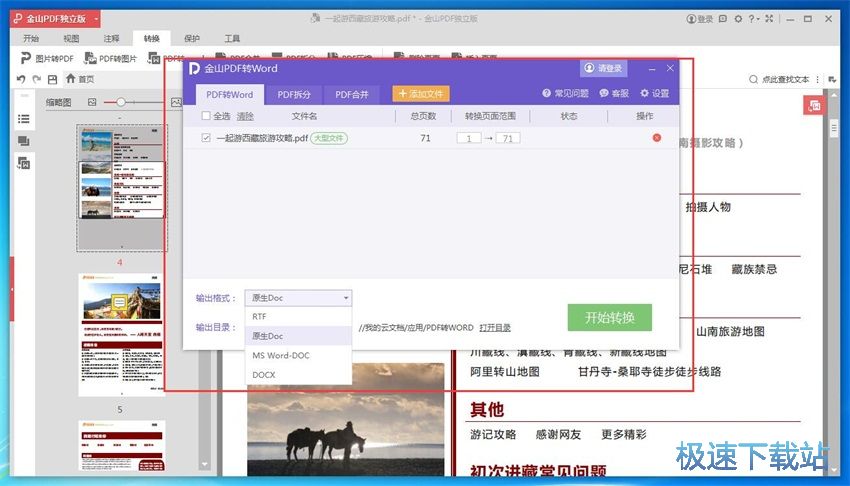Open 客服 customer service
Image resolution: width=850 pixels, height=486 pixels.
614,93
